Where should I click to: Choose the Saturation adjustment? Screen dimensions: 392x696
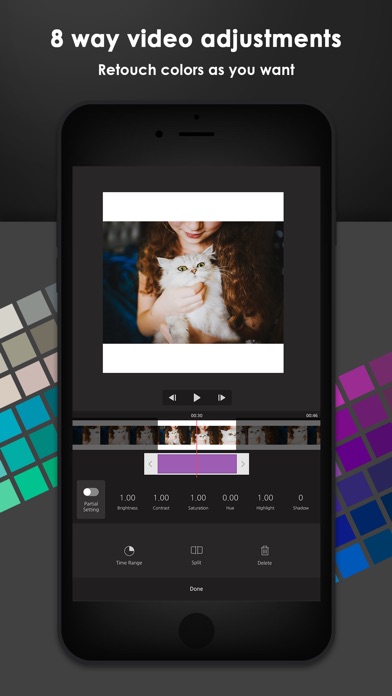[198, 502]
